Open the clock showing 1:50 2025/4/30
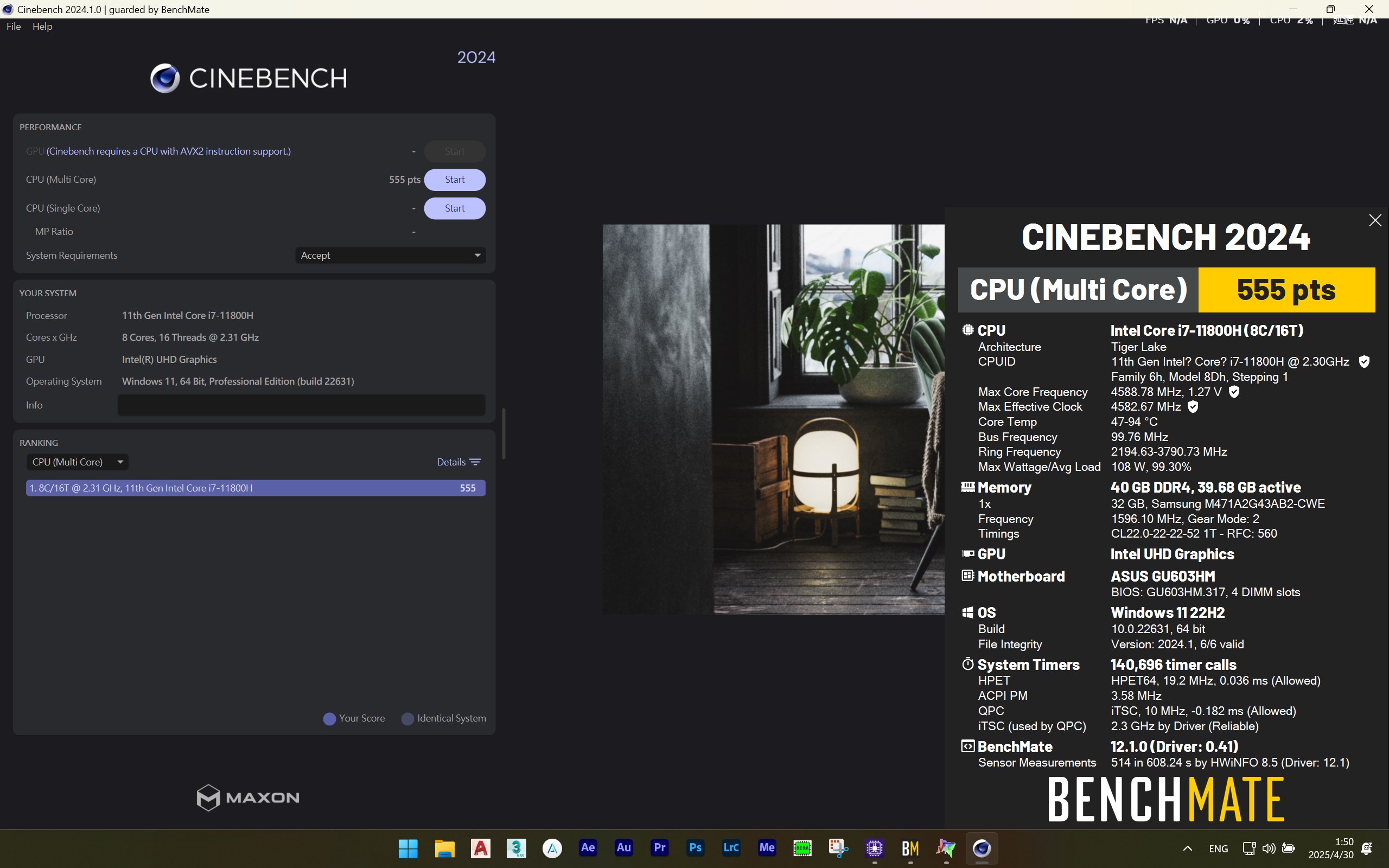The height and width of the screenshot is (868, 1389). 1331,848
